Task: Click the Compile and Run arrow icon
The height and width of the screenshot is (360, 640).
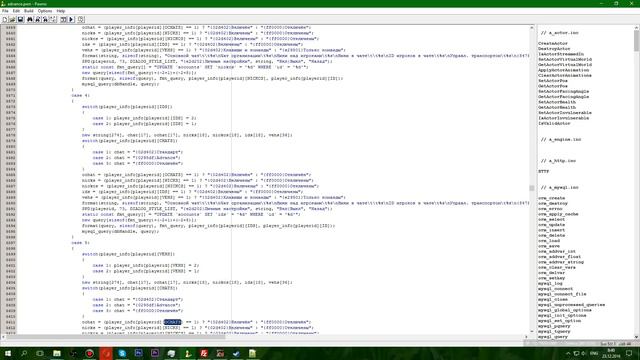Action: click(71, 19)
